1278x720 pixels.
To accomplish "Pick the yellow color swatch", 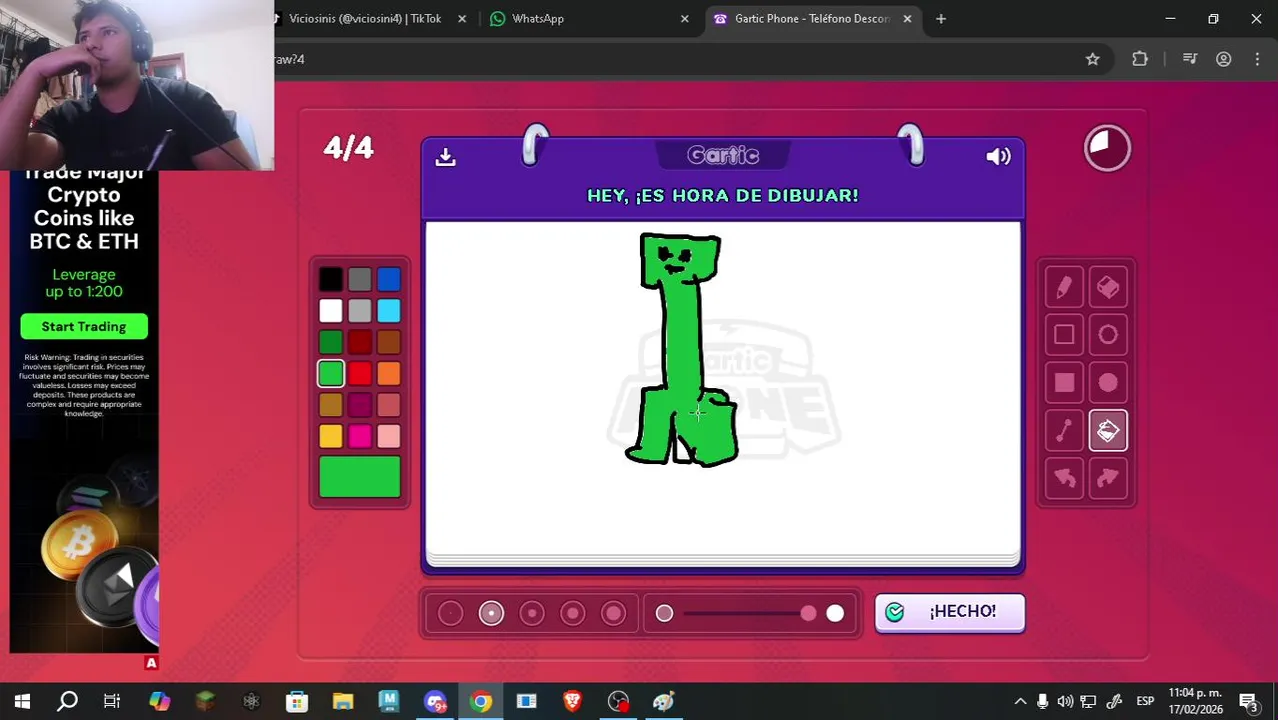I will click(331, 435).
